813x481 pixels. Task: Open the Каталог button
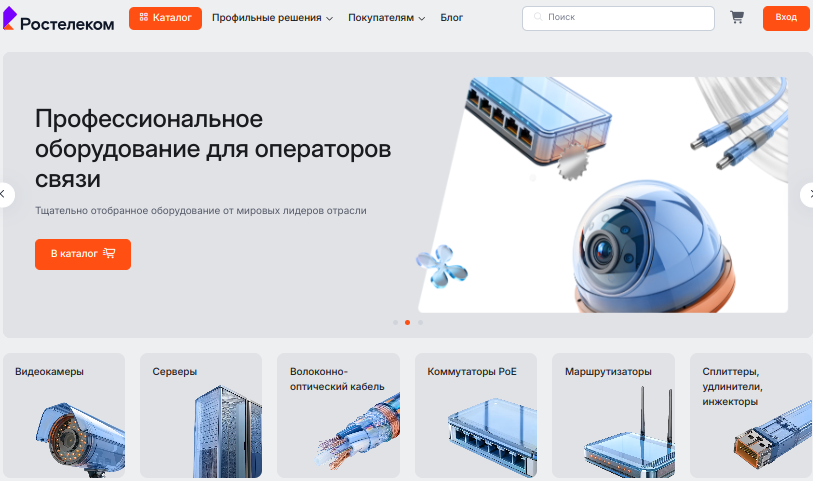click(165, 18)
